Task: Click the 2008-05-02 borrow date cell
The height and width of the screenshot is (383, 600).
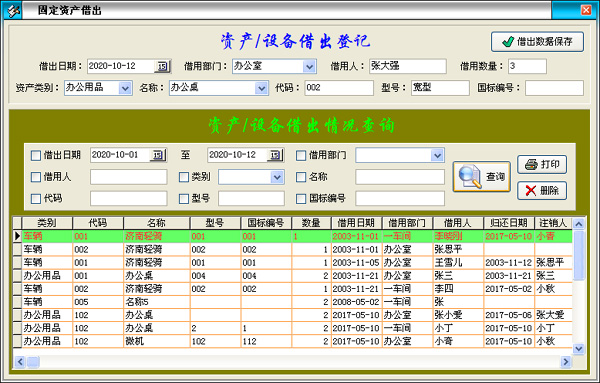Action: [x=356, y=302]
